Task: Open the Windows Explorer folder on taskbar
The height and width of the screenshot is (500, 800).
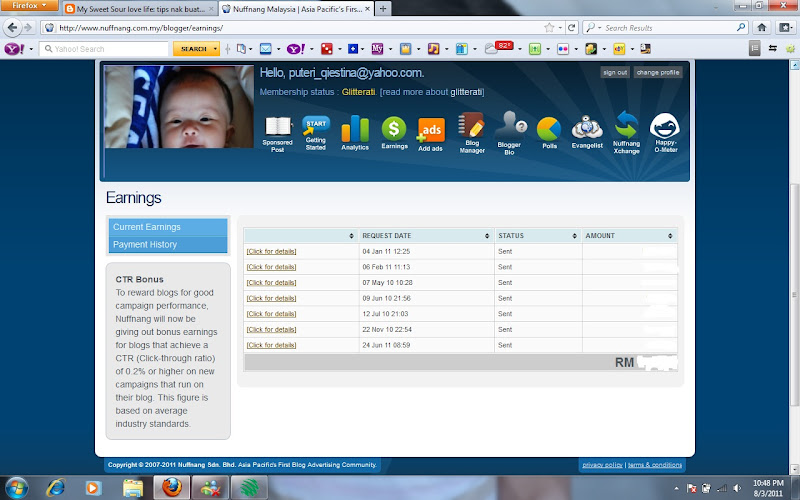Action: tap(133, 488)
